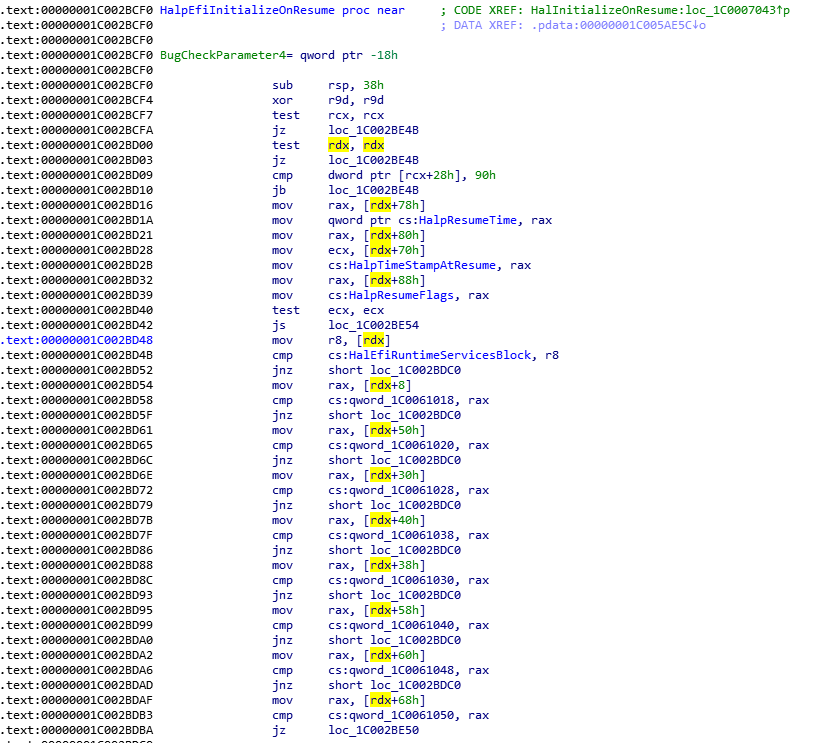Click ecx in the mov ecx, [rdx+70h] line
813x743 pixels.
[339, 250]
